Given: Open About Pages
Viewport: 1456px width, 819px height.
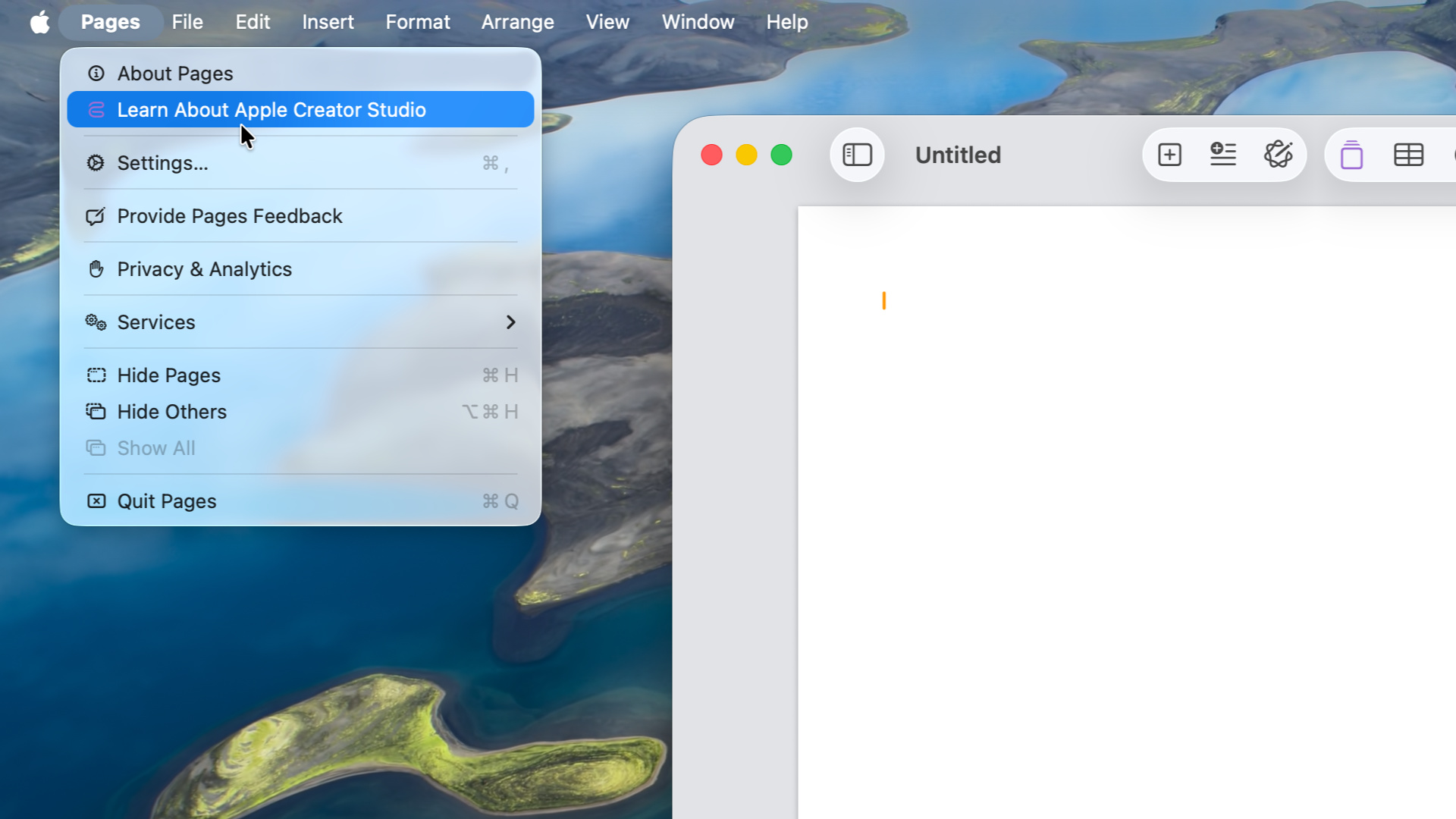Looking at the screenshot, I should tap(174, 74).
